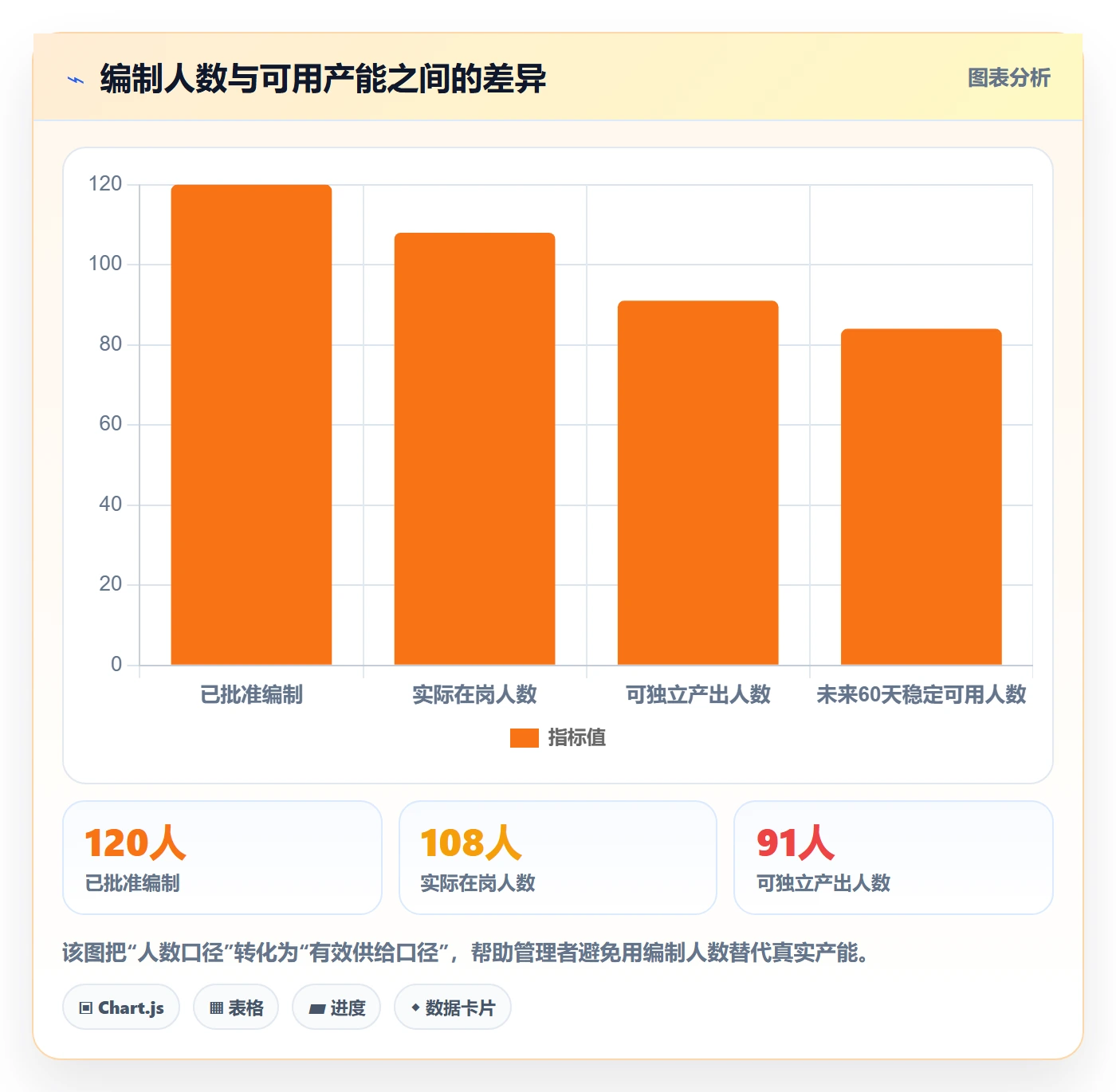Click the Chart.js tag square icon
Image resolution: width=1116 pixels, height=1092 pixels.
pos(86,1008)
